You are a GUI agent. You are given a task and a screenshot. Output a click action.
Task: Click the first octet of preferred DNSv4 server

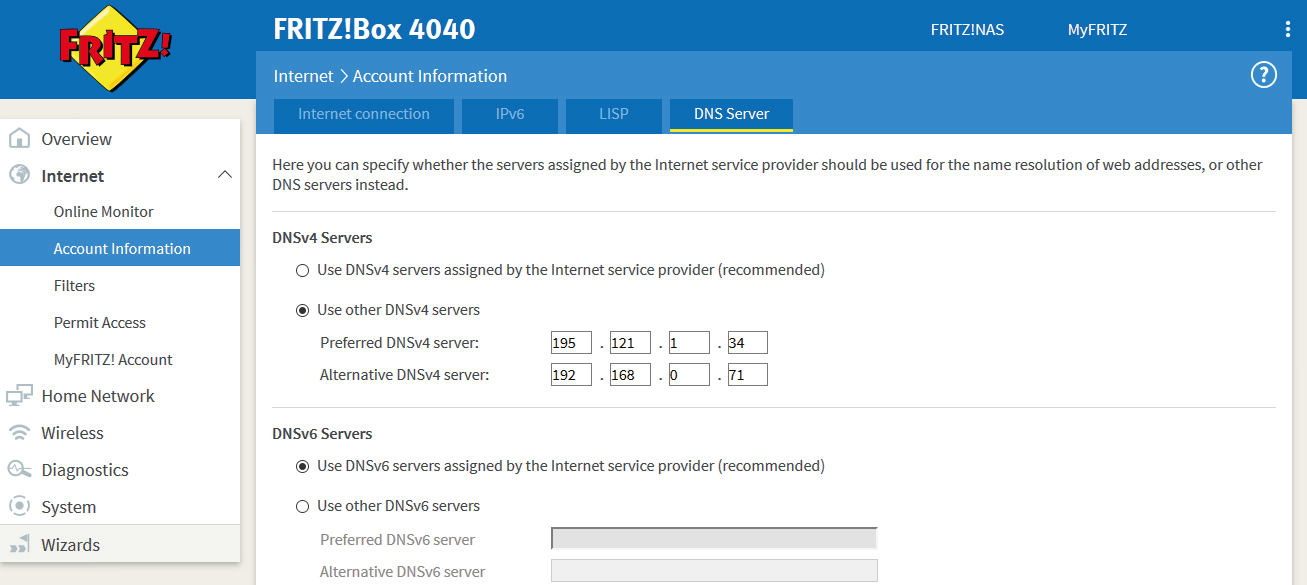tap(571, 343)
